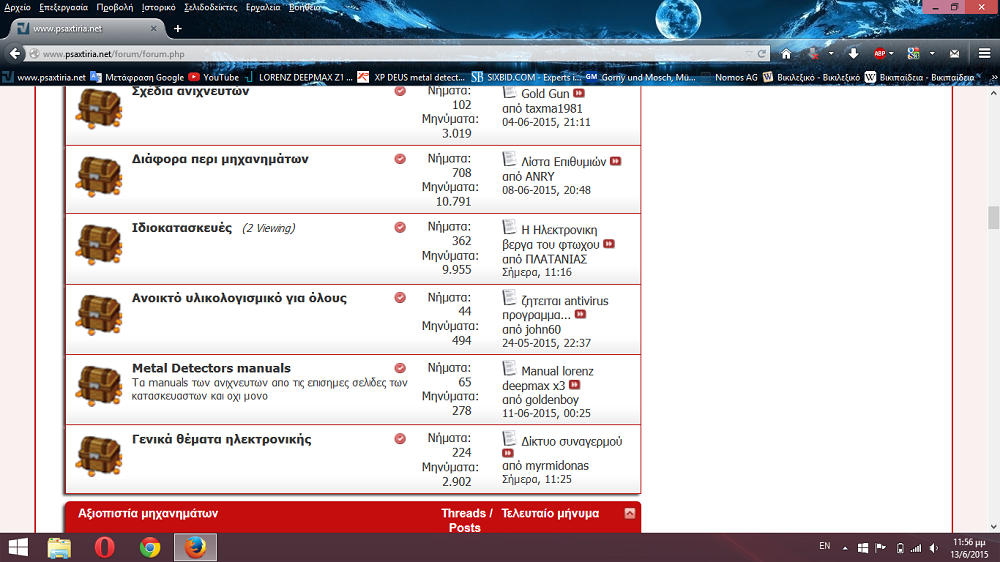Open the Opera browser from the taskbar
Image resolution: width=1000 pixels, height=562 pixels.
coord(104,547)
